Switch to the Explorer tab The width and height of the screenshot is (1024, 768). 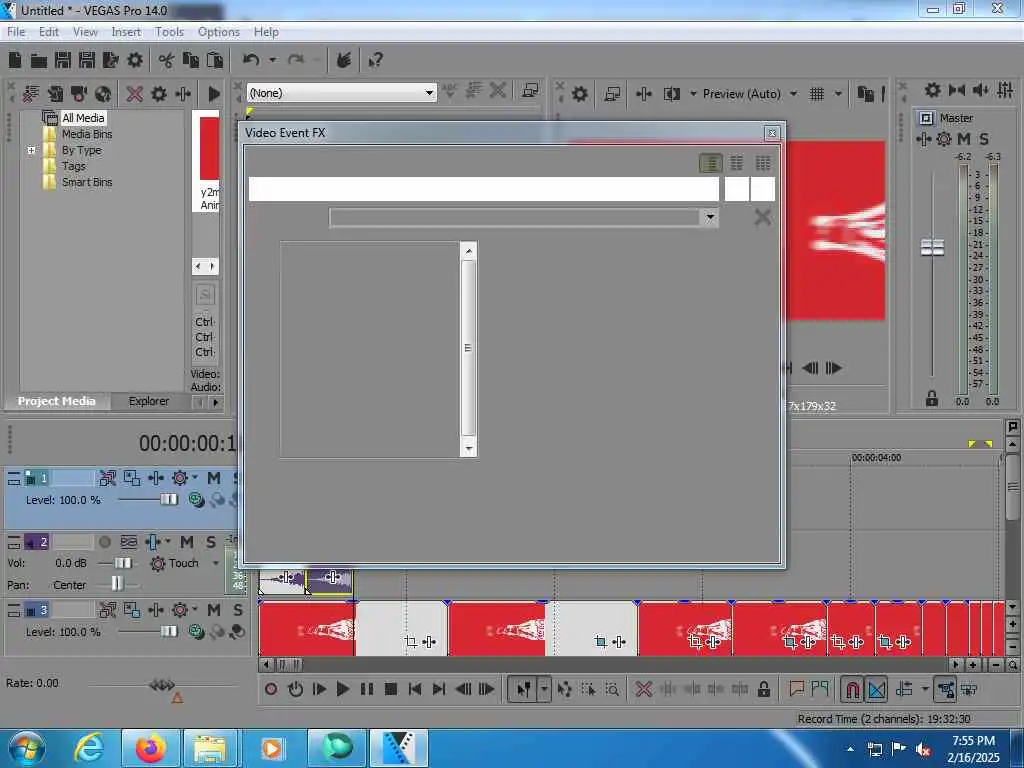pos(148,401)
